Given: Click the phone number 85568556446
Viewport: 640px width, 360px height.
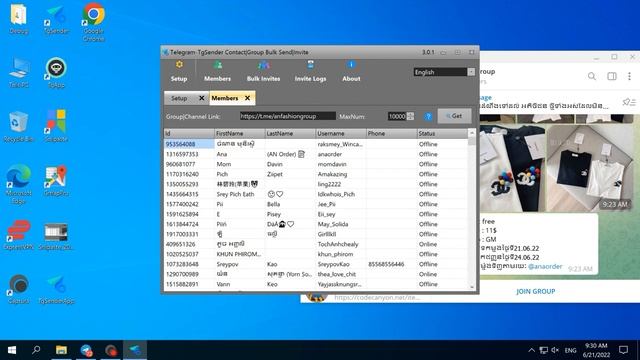Looking at the screenshot, I should 386,264.
